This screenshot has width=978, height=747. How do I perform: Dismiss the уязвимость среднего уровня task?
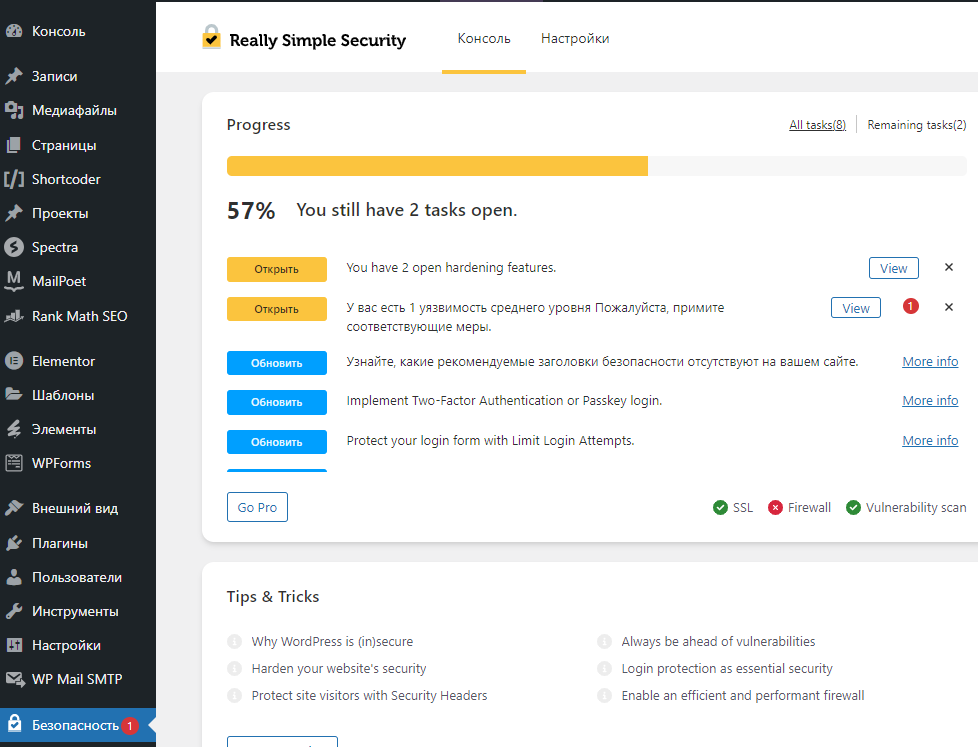(949, 307)
